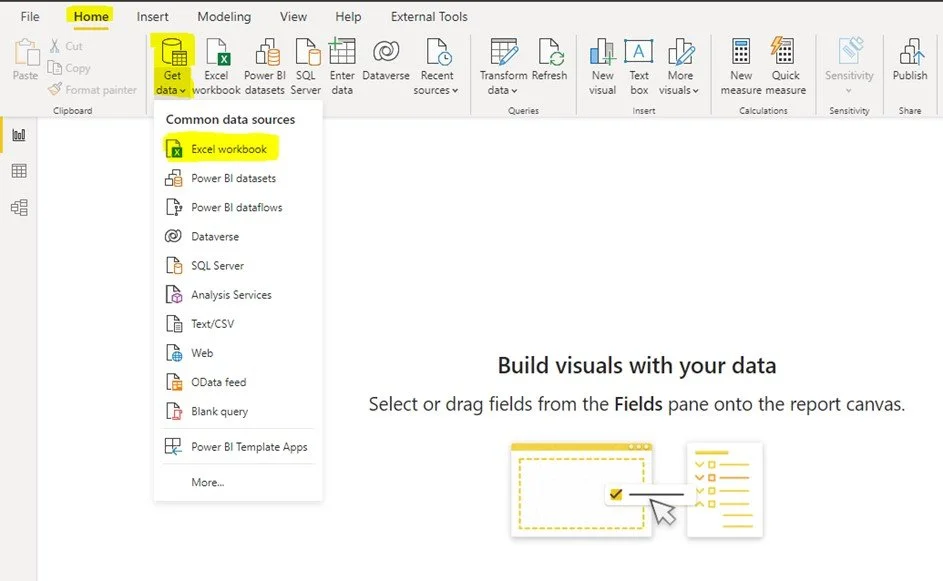Go to the View tab

coord(293,17)
